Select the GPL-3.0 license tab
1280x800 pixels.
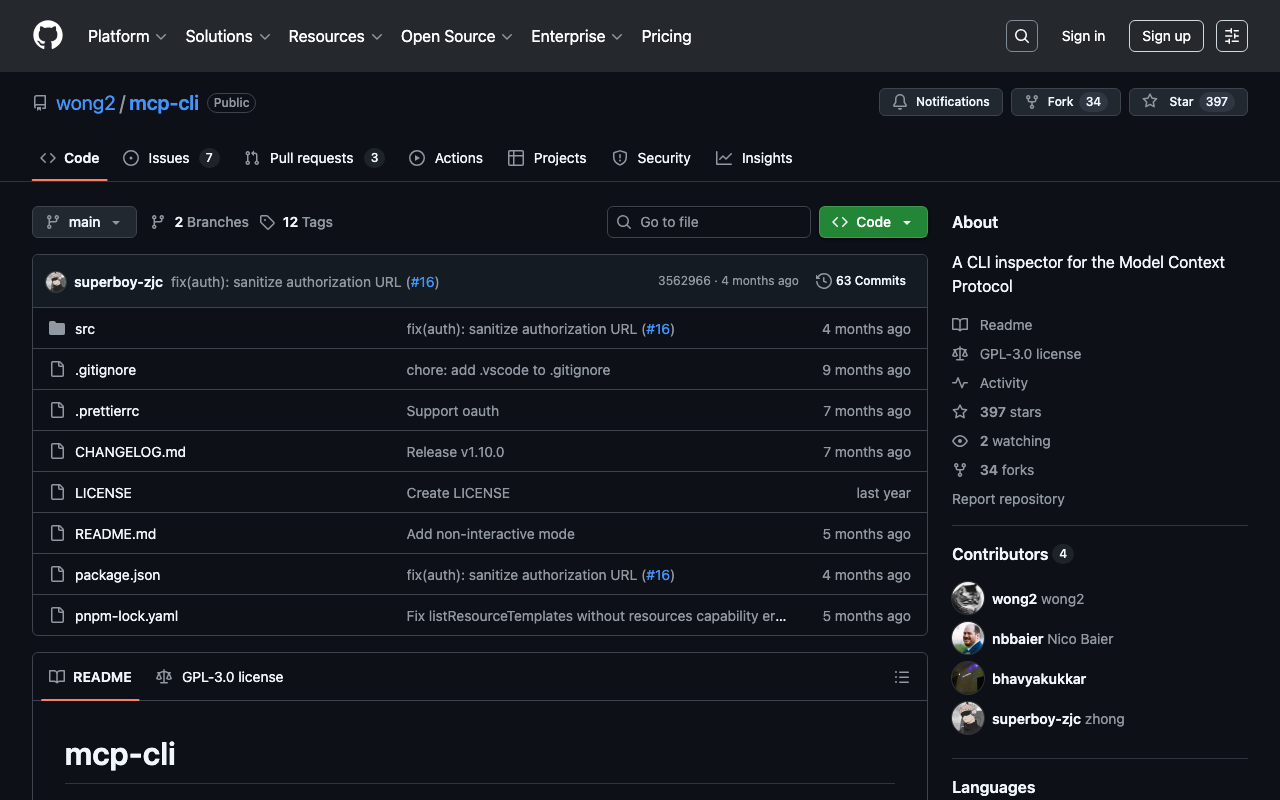click(220, 677)
